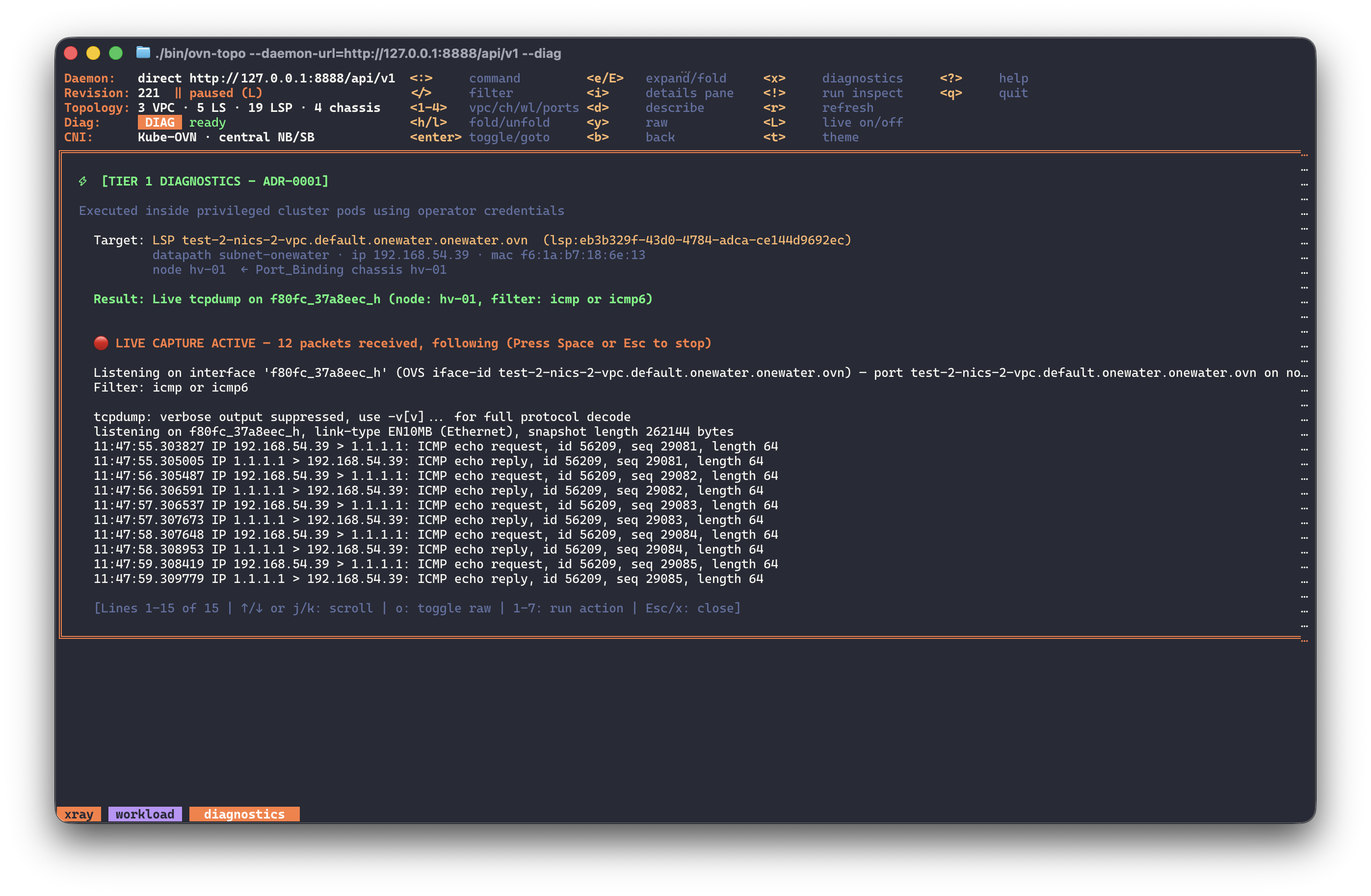Click the echo reply packet seq 29083
Screen dimensions: 1371x896
point(428,520)
